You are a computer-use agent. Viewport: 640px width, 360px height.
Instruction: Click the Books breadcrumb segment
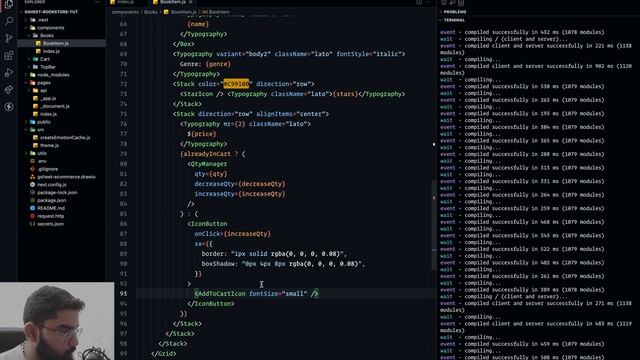[x=151, y=12]
